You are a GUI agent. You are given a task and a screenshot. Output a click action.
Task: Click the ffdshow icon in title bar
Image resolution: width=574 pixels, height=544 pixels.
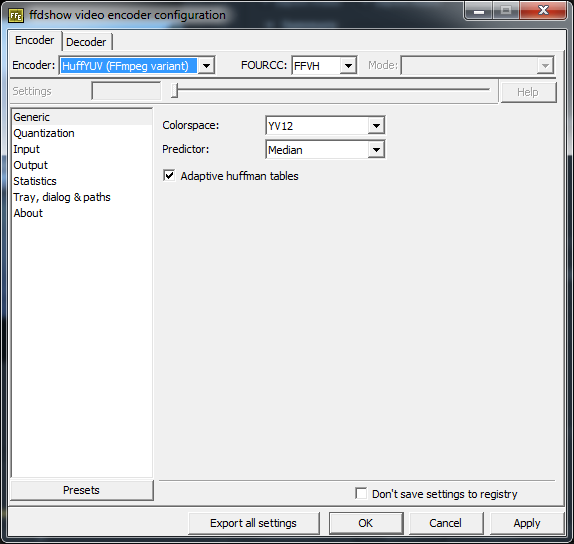(x=16, y=15)
